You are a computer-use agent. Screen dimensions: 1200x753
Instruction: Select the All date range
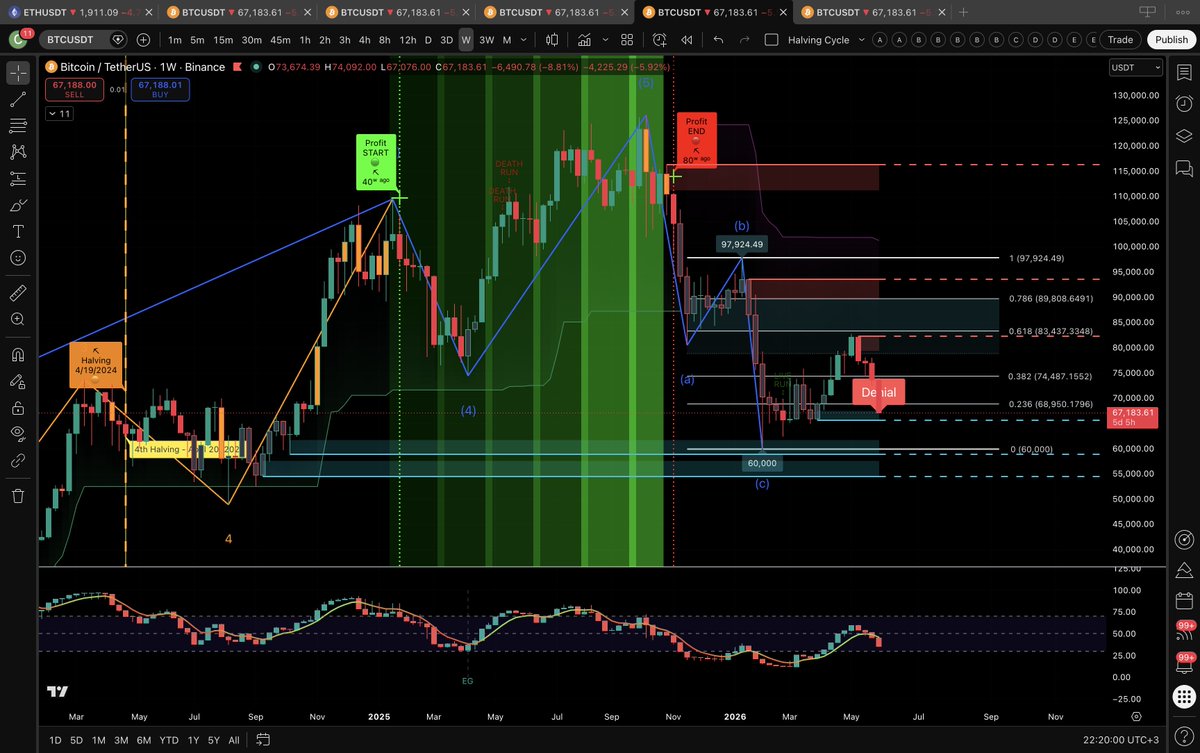point(234,740)
